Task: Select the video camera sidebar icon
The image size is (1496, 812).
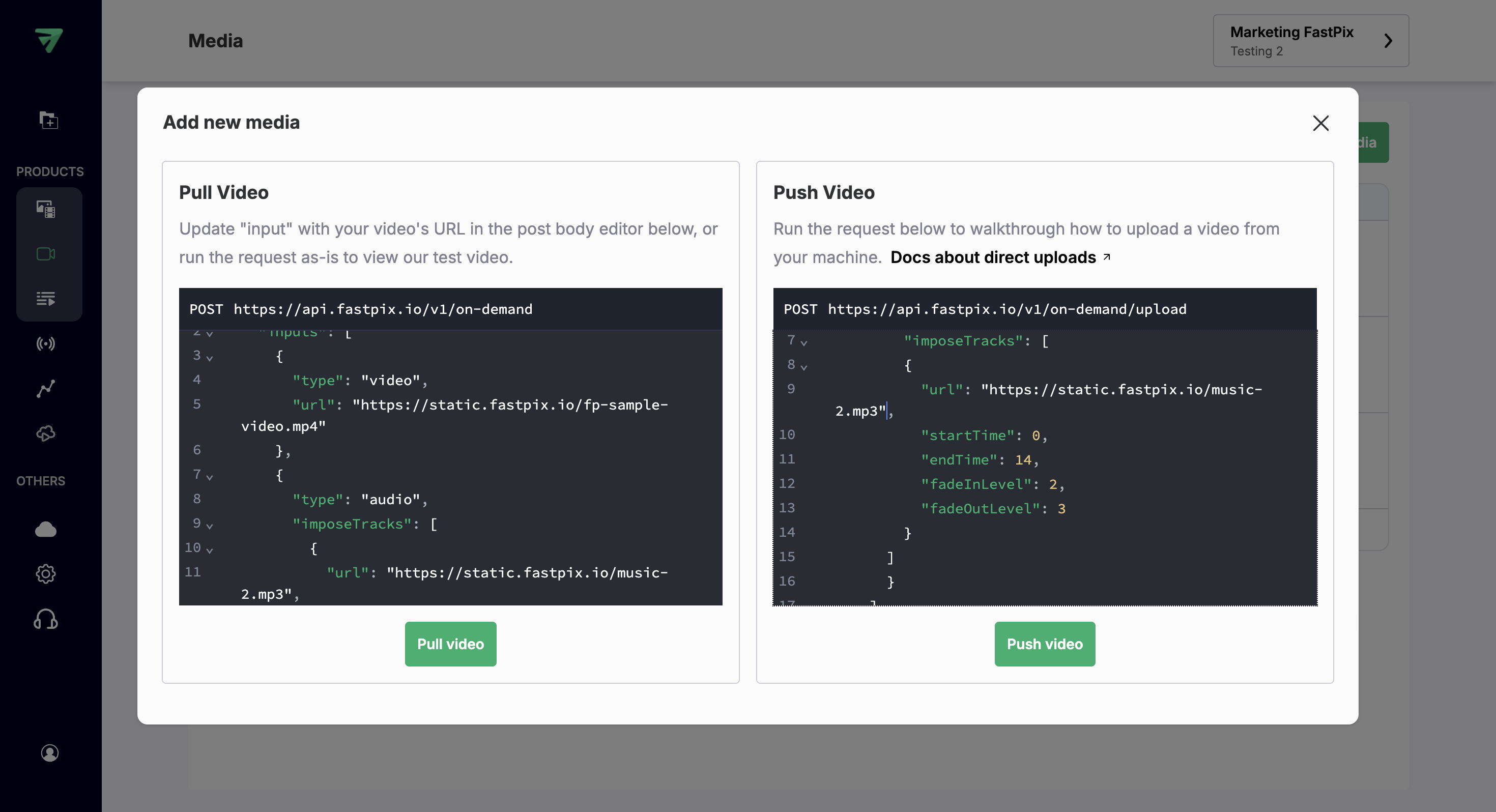Action: [x=46, y=254]
